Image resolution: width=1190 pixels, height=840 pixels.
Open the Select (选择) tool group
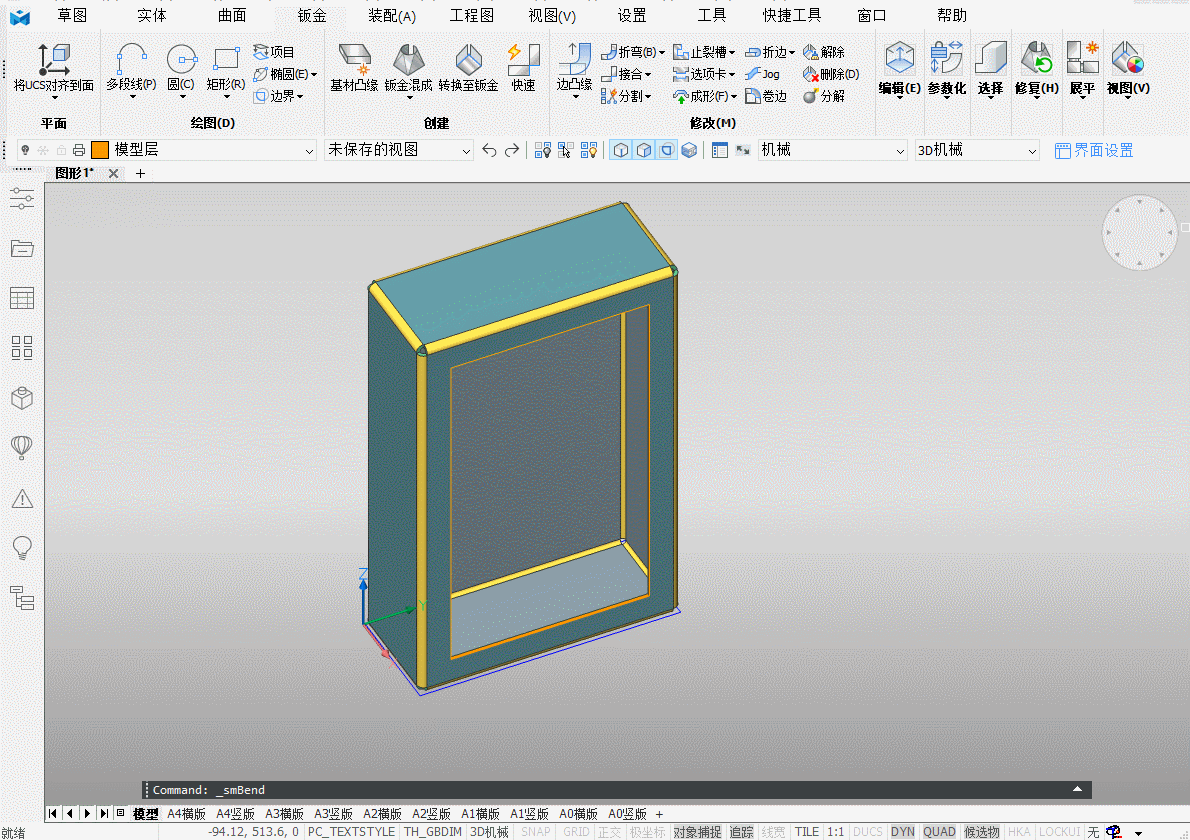pyautogui.click(x=990, y=70)
